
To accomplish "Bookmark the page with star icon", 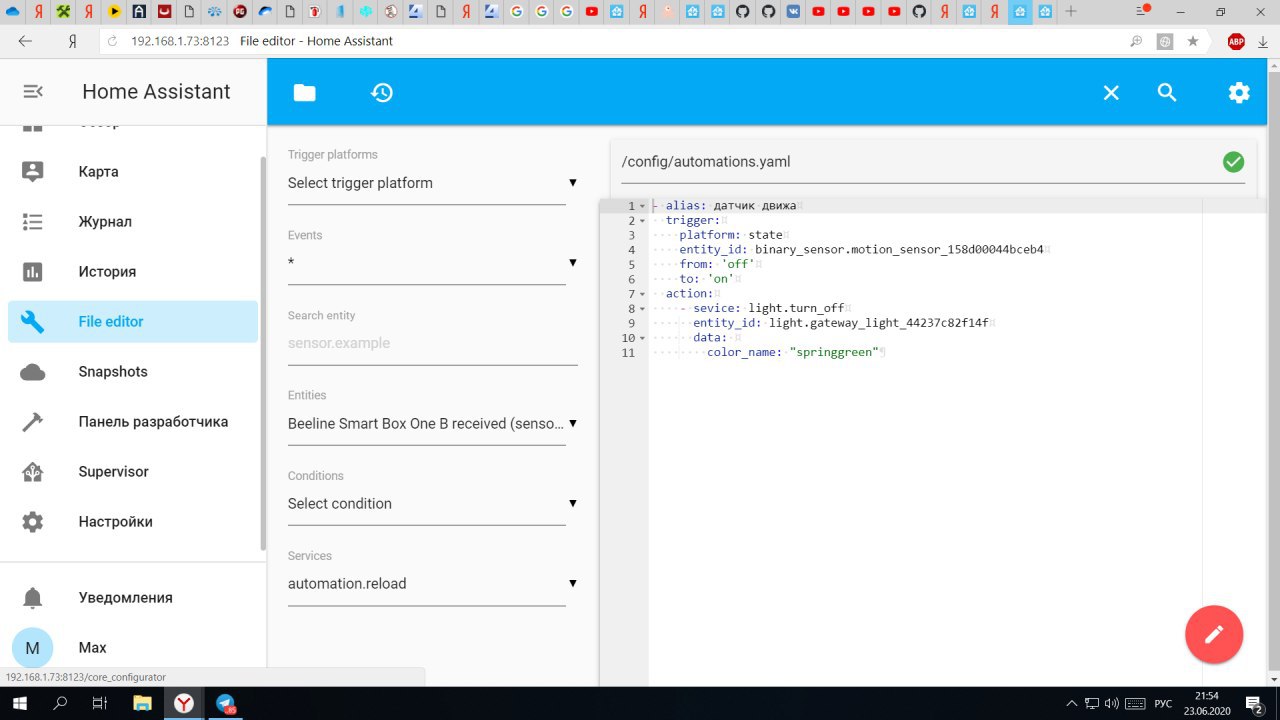I will click(1193, 41).
